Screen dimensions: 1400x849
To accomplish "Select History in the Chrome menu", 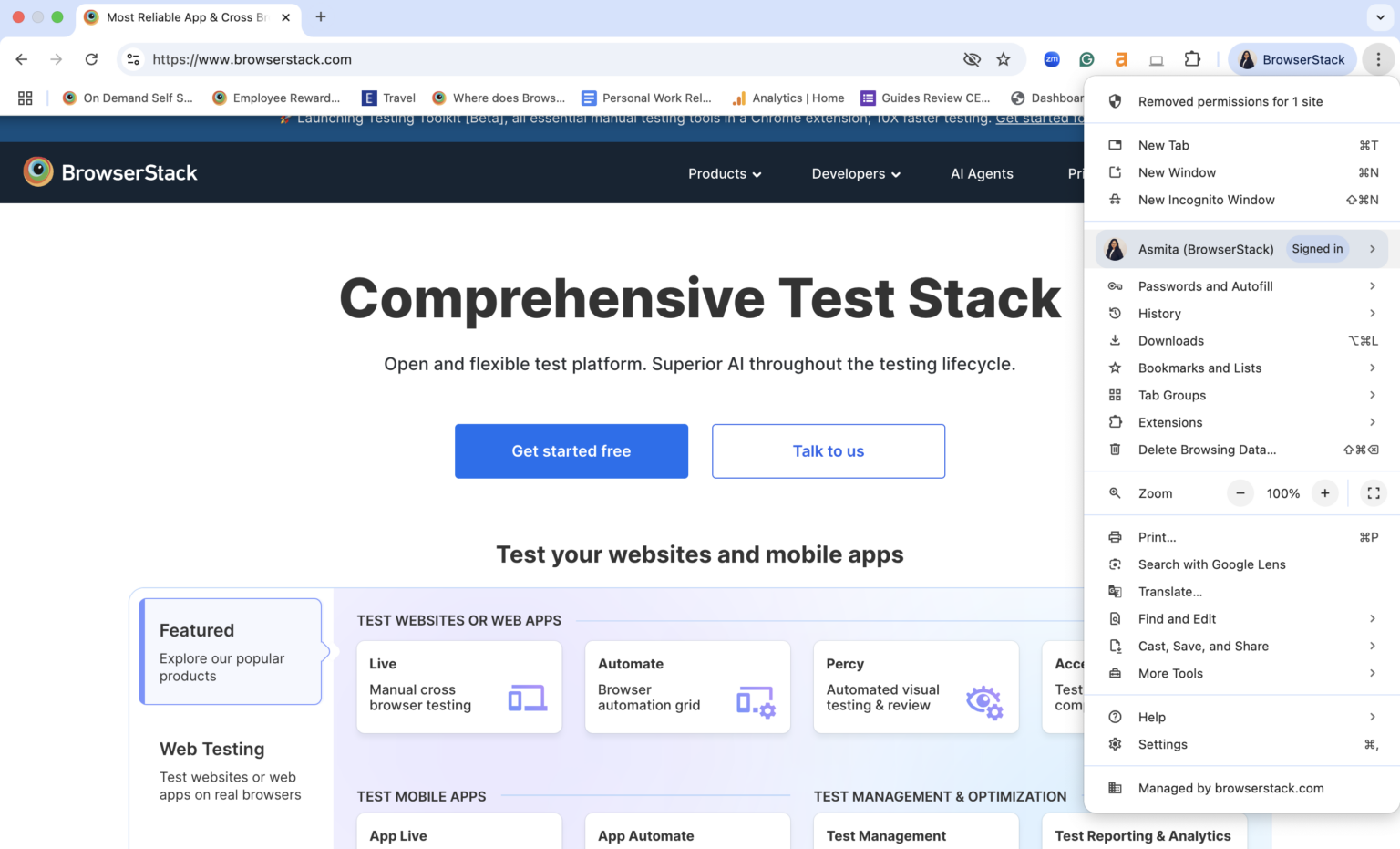I will point(1159,313).
